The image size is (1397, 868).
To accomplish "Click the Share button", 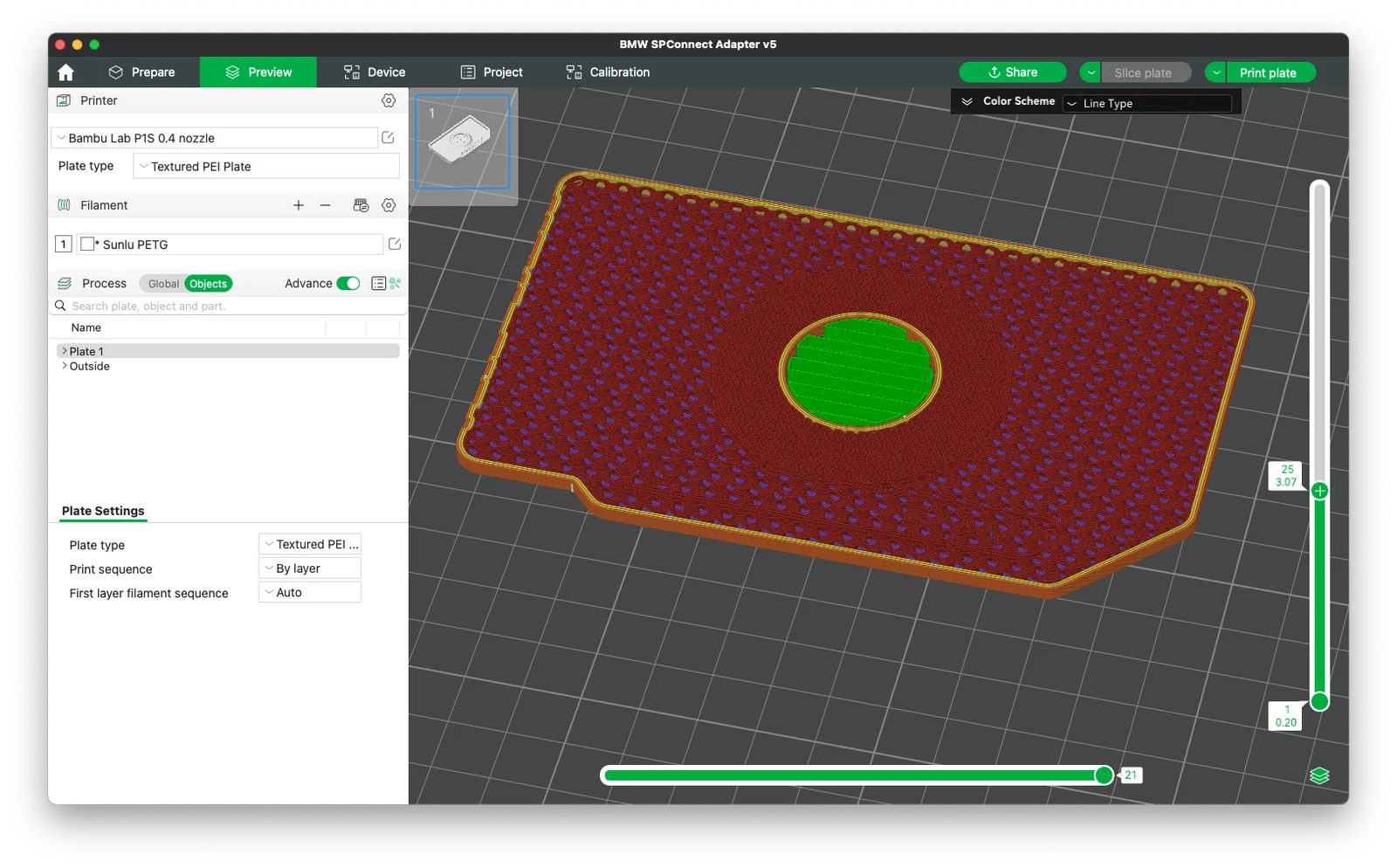I will pyautogui.click(x=1013, y=72).
